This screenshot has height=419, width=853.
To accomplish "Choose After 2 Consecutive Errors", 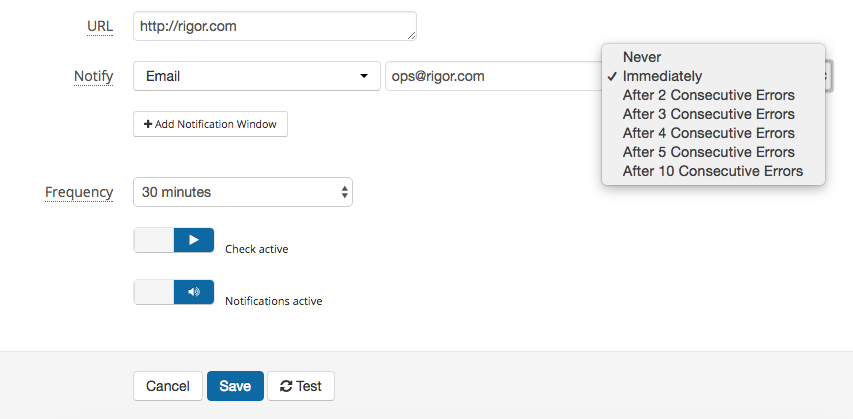I will [713, 95].
